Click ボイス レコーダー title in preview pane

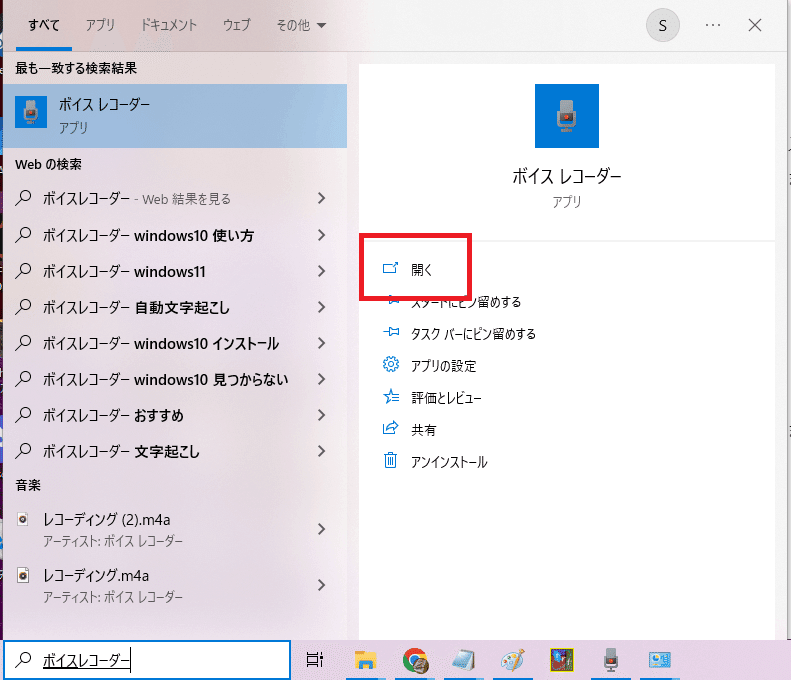(x=567, y=177)
